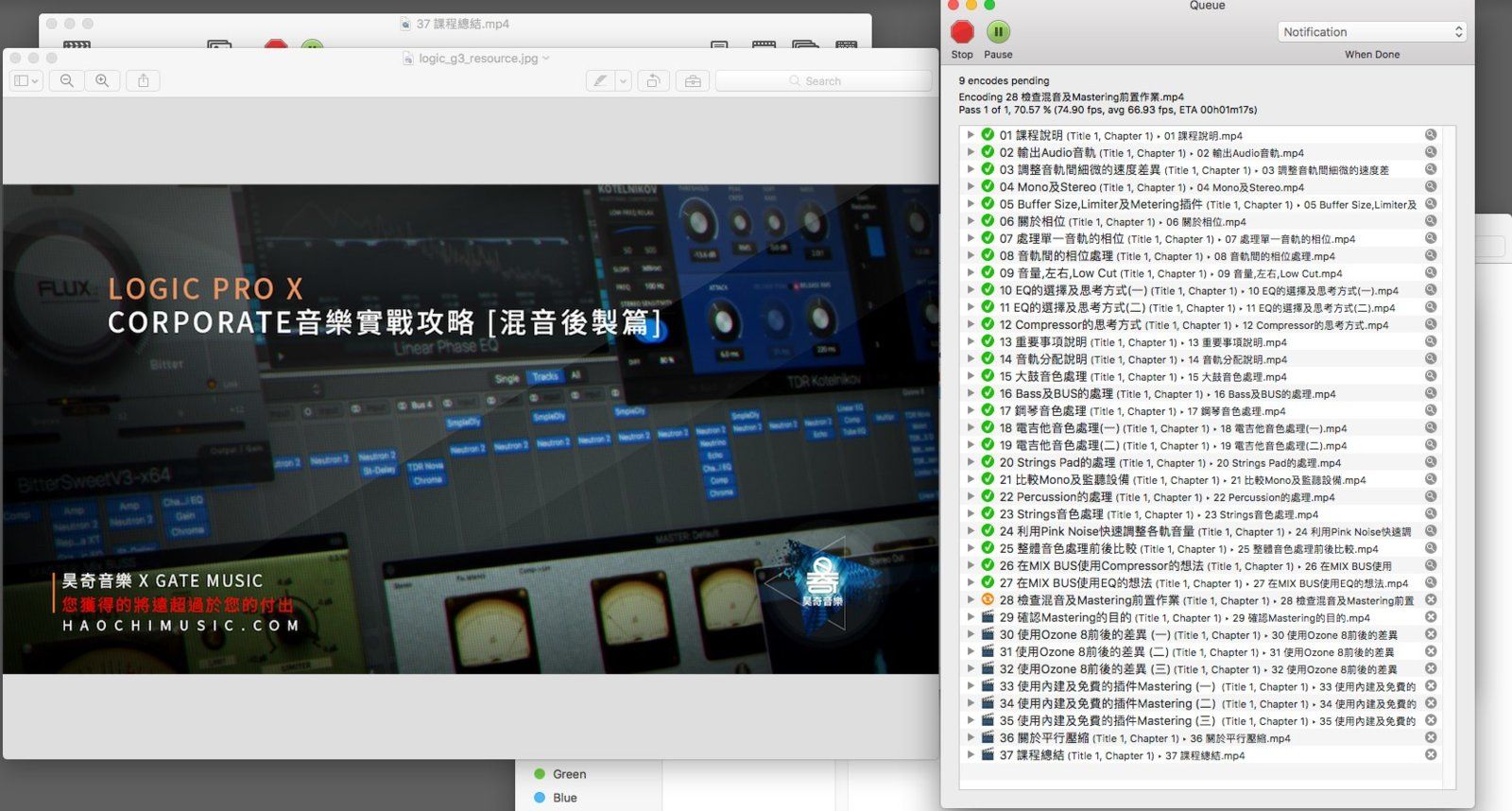Click the 37 課程總結.mp4 window title

463,24
